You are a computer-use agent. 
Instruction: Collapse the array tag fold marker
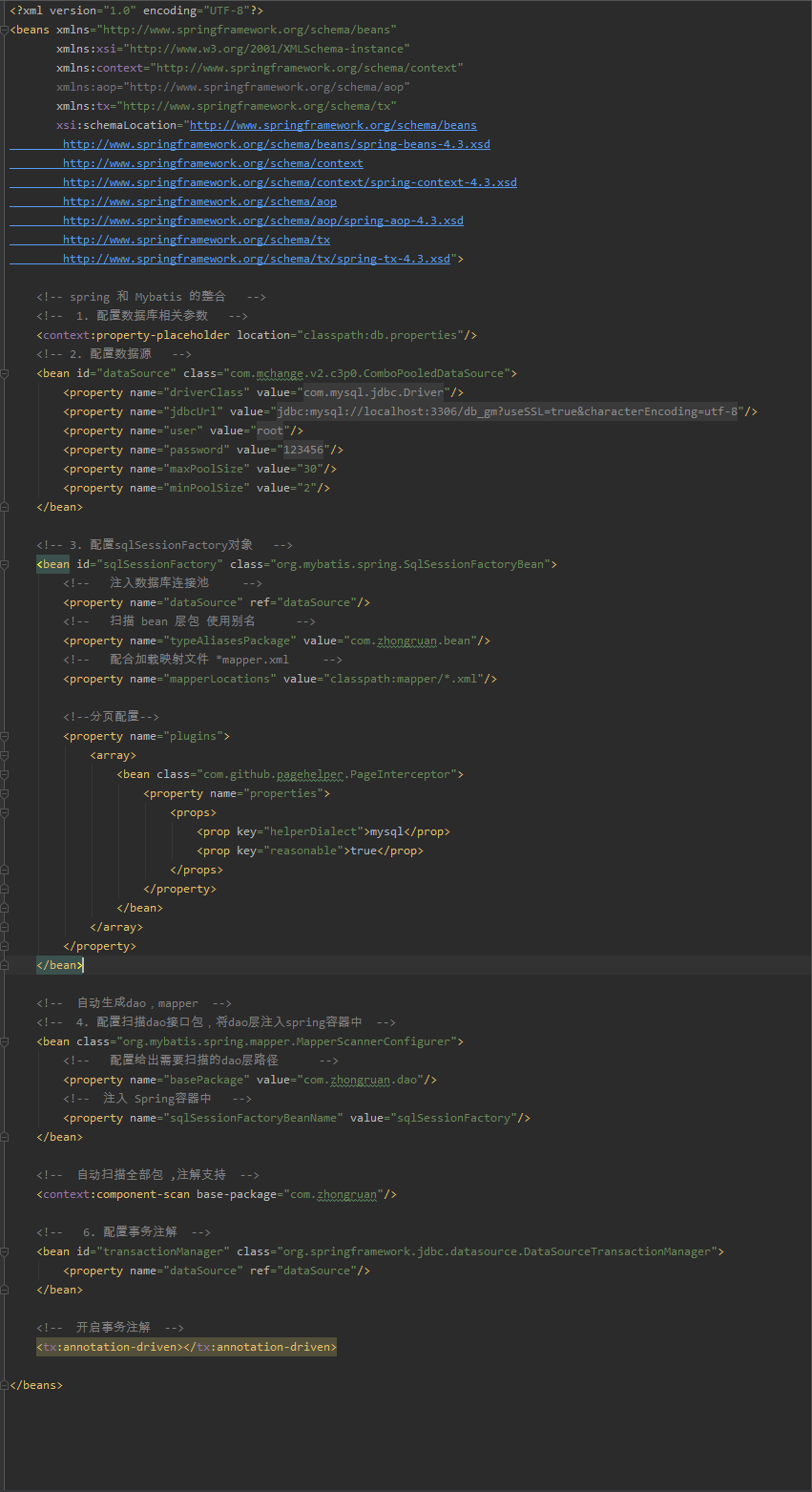[4, 755]
